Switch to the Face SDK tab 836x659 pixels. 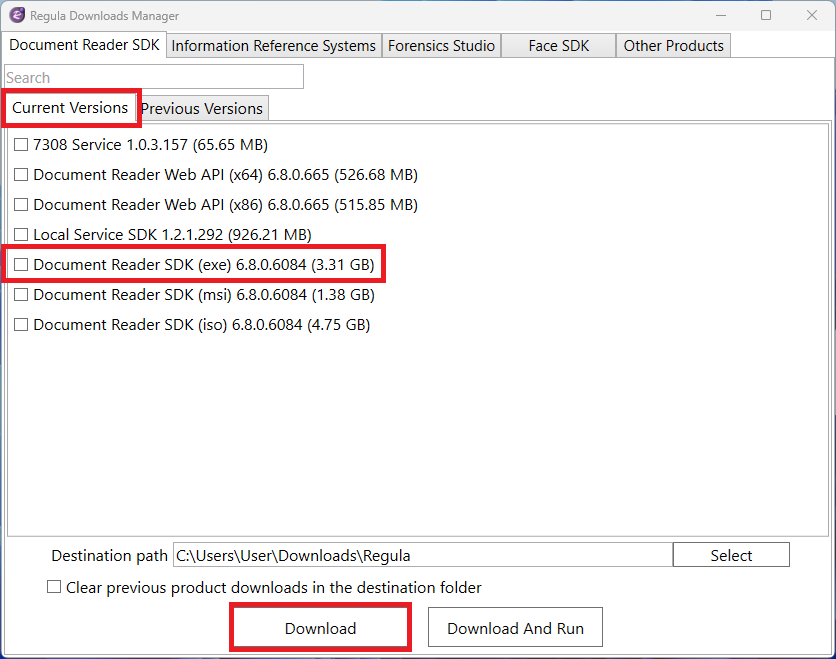(x=559, y=46)
